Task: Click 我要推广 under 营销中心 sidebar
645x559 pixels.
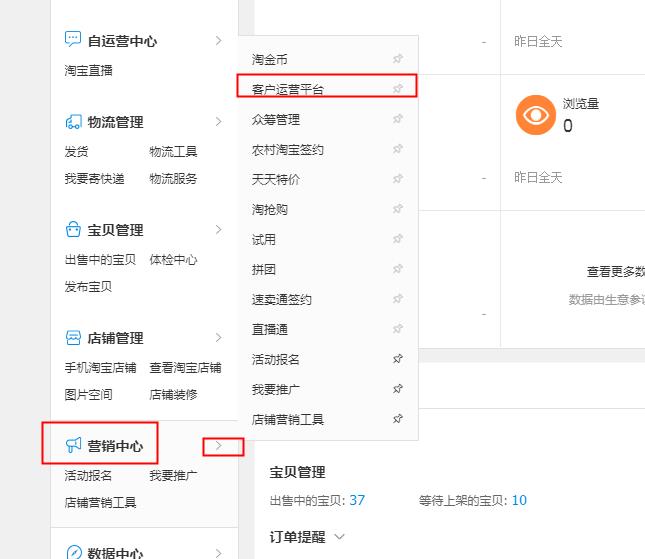Action: pyautogui.click(x=173, y=475)
